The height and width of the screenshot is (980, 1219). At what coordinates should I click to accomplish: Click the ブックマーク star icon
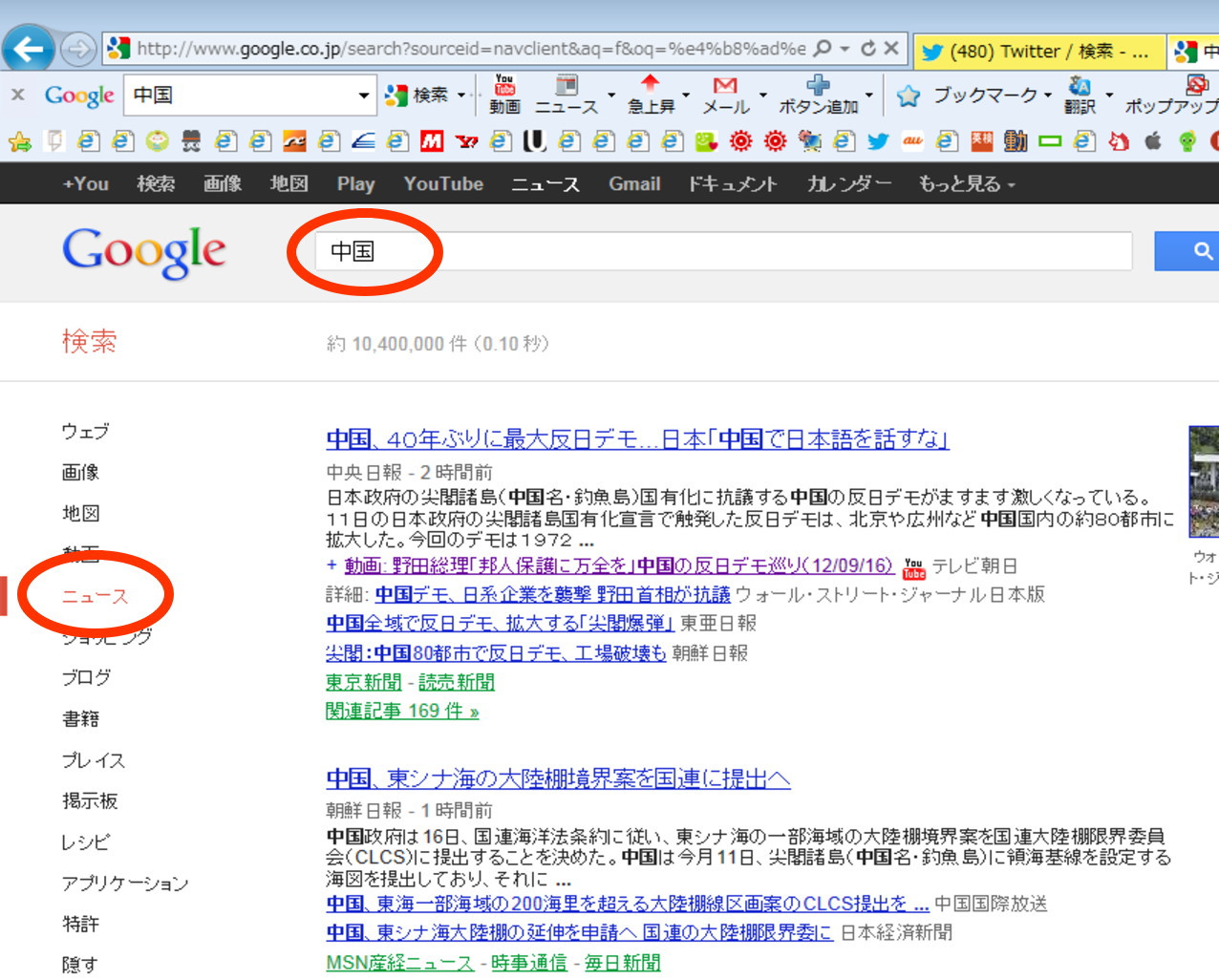click(x=909, y=96)
